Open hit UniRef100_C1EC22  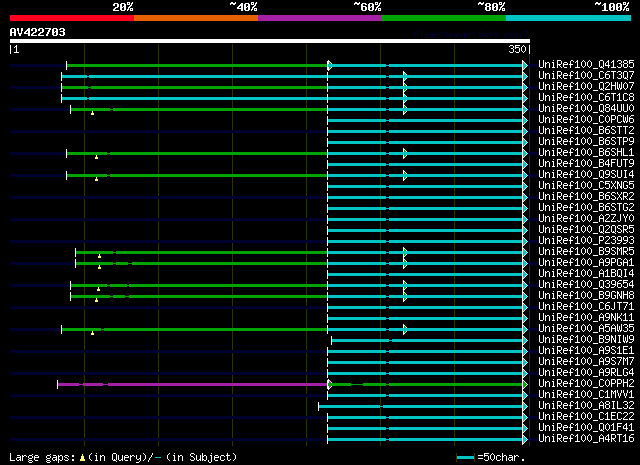(586, 417)
